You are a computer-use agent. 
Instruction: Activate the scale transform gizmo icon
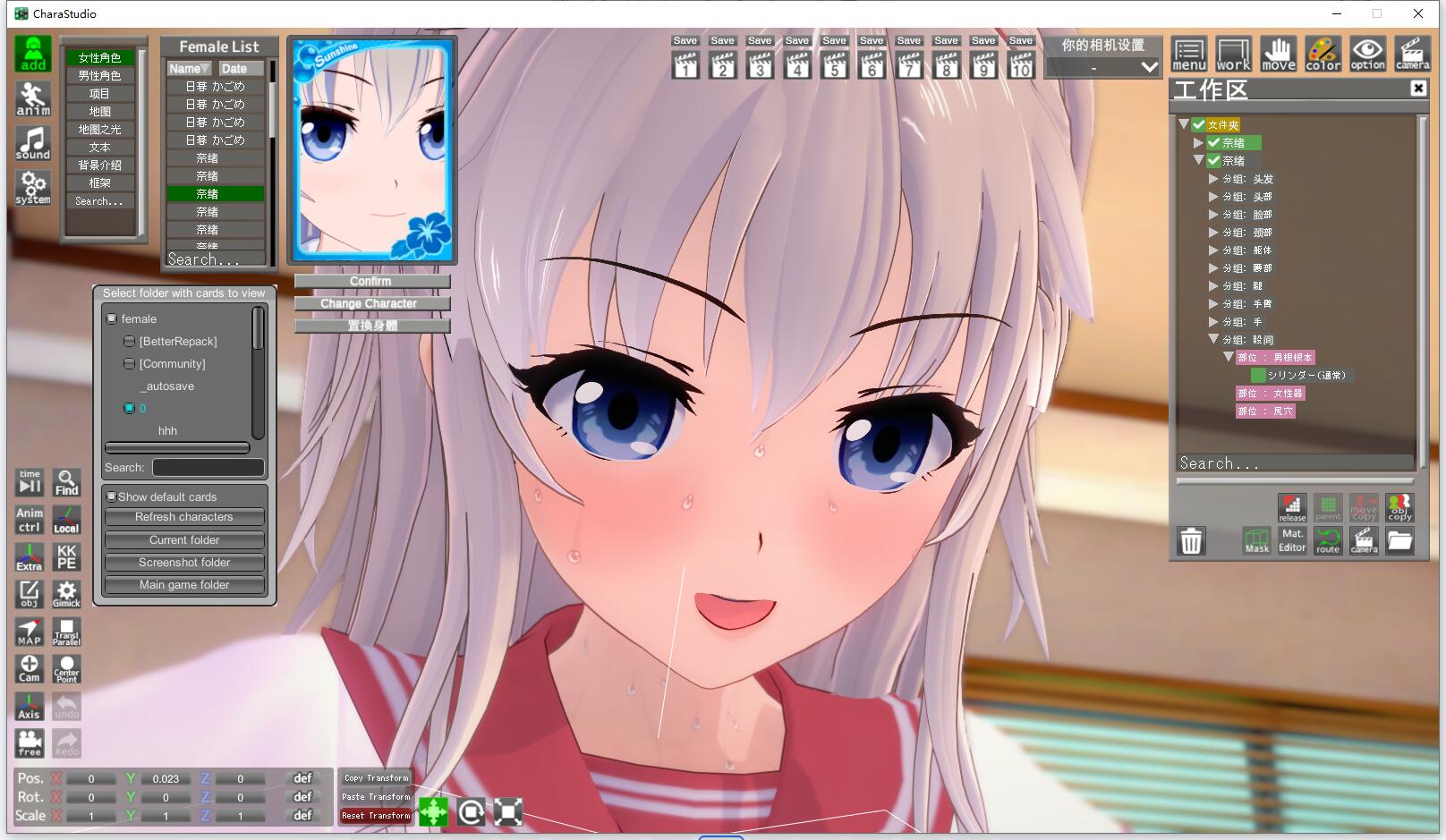[507, 811]
